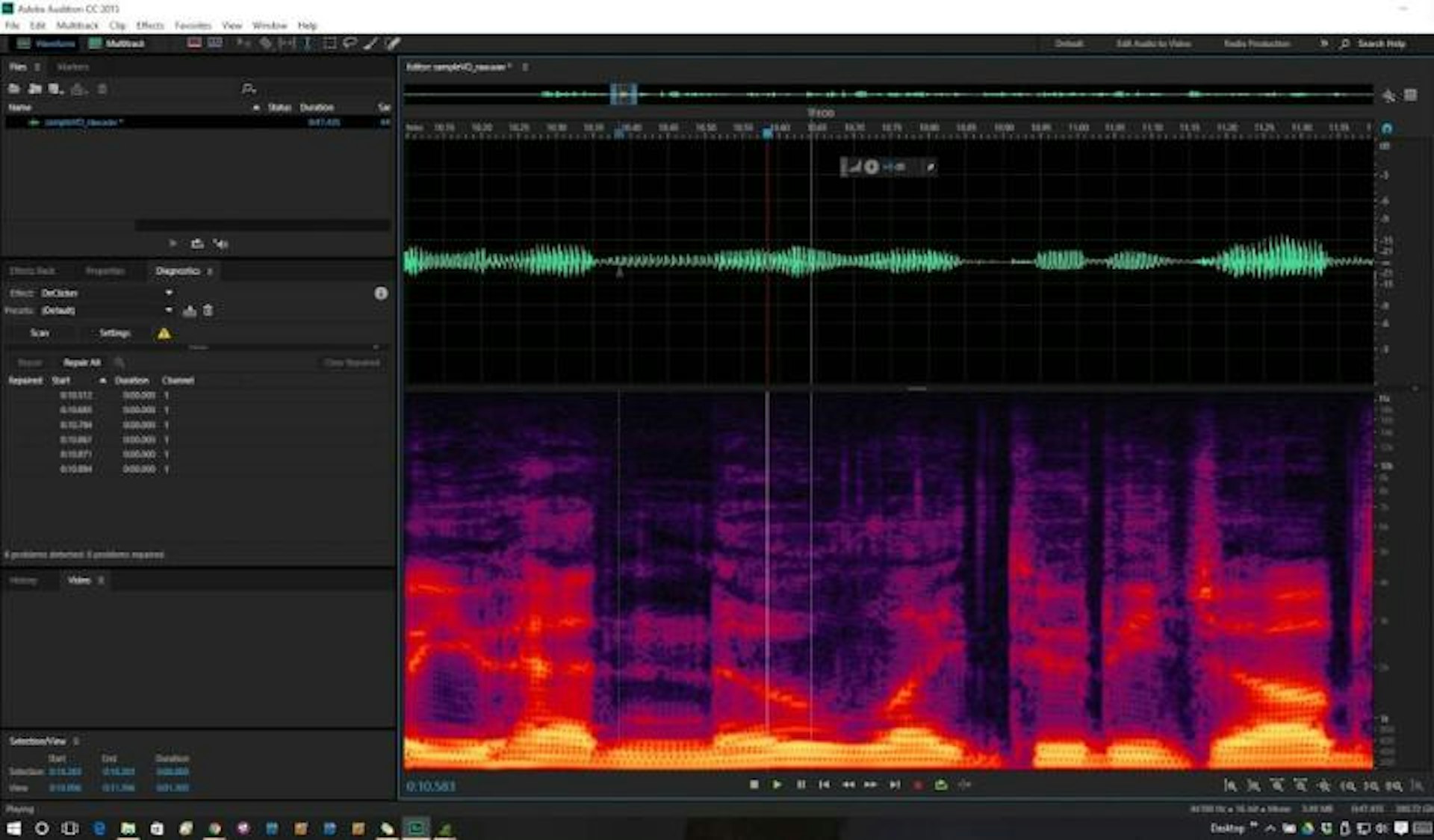The width and height of the screenshot is (1434, 840).
Task: Click the zoom navigator highlighted region
Action: [x=624, y=94]
